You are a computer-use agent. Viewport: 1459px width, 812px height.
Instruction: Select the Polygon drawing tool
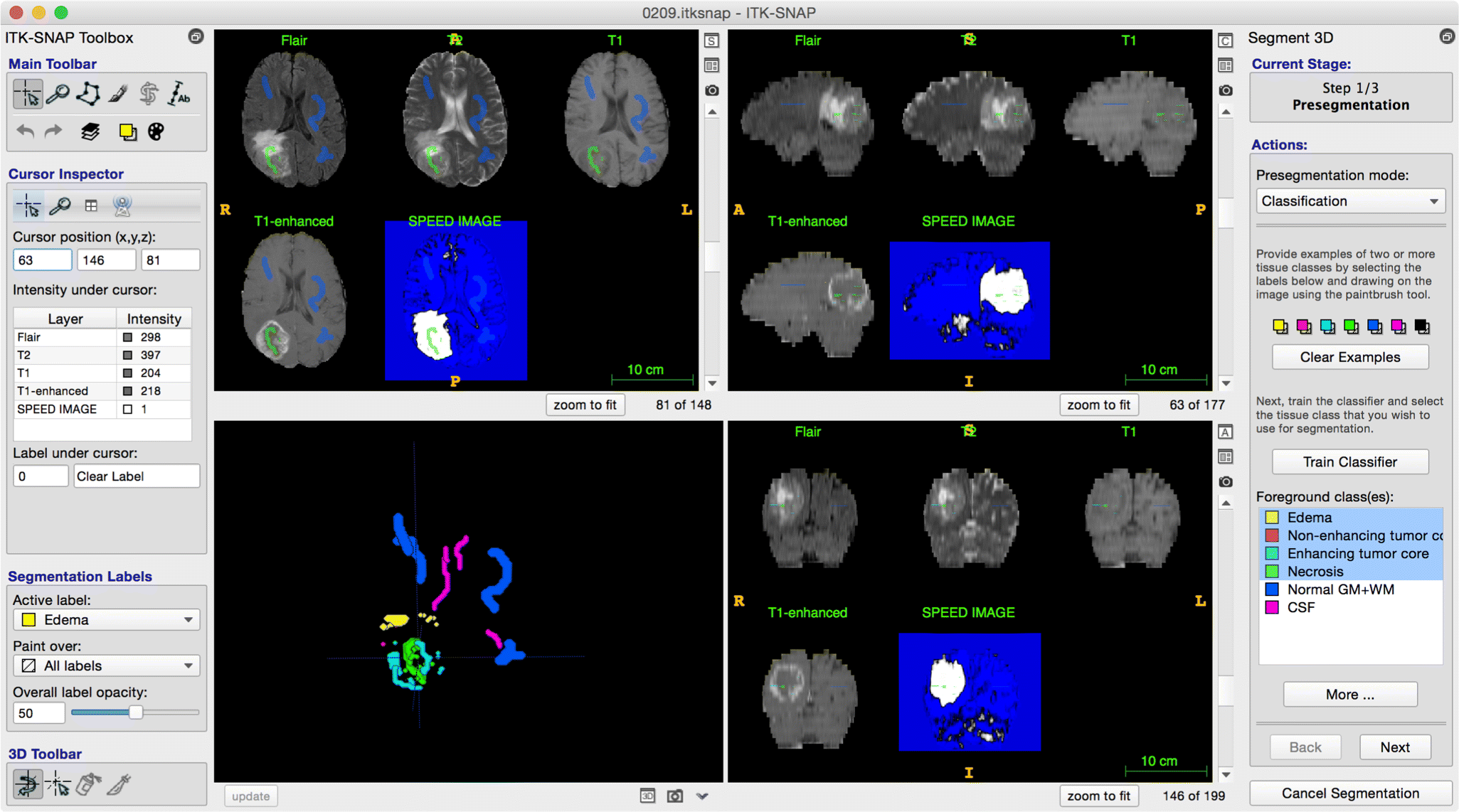[87, 92]
